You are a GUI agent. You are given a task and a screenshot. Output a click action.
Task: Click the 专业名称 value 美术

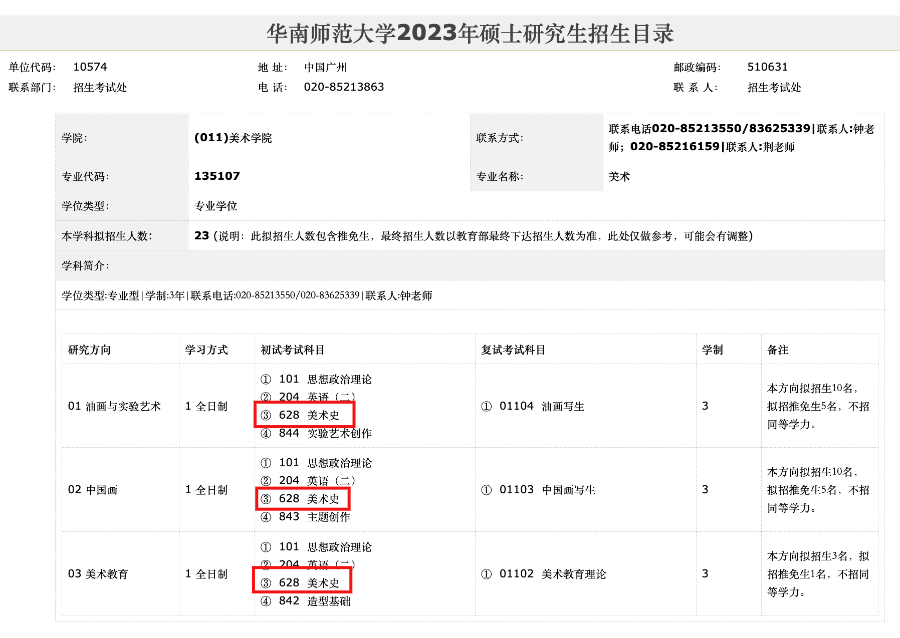[619, 176]
